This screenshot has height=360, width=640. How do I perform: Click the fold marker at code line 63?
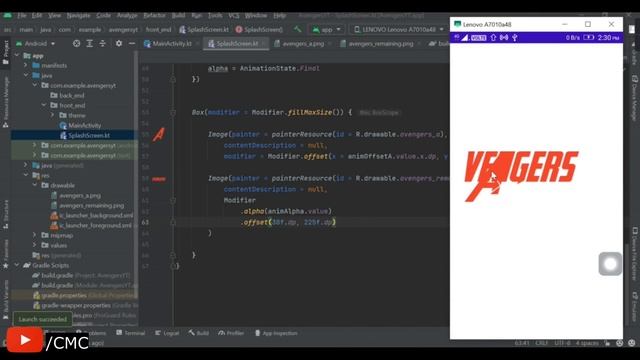click(173, 222)
